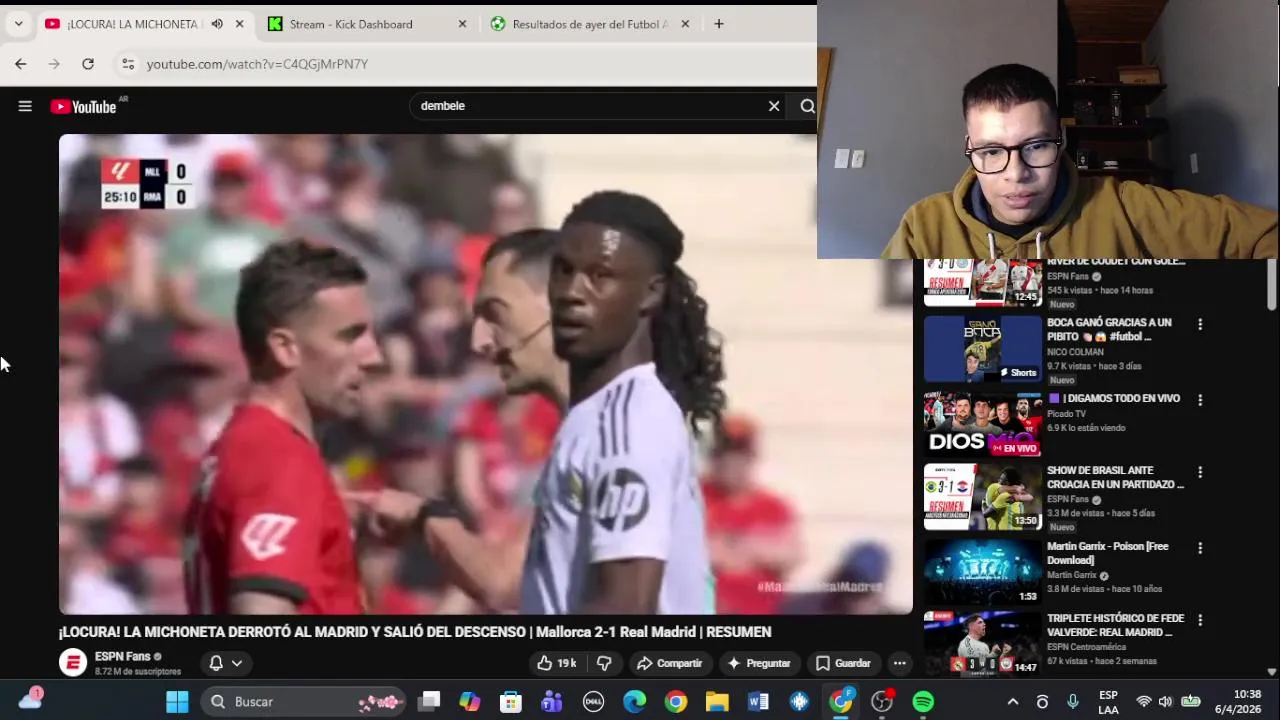Reload the page with the refresh icon
1280x720 pixels.
[x=88, y=64]
